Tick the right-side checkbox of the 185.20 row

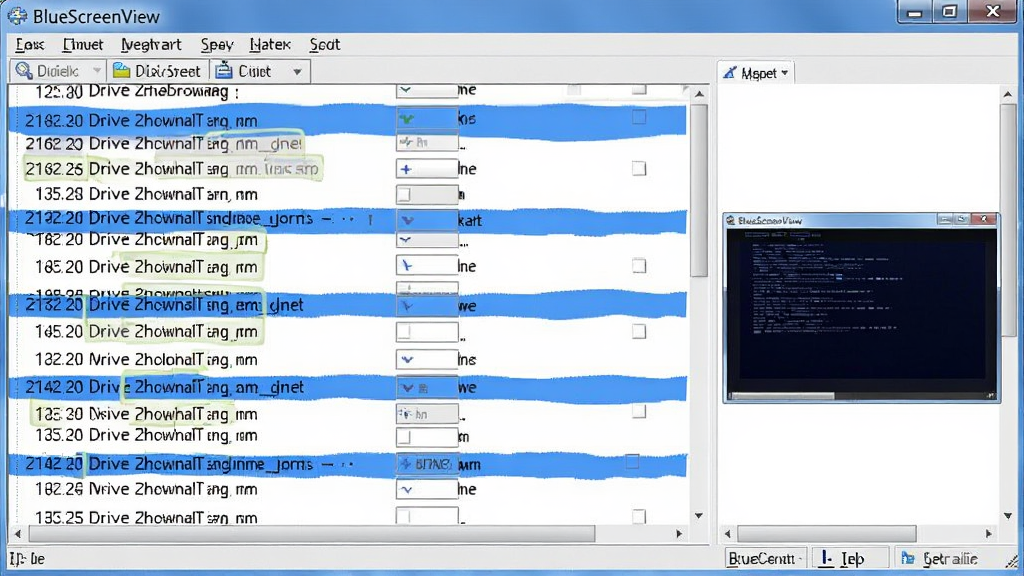(639, 266)
